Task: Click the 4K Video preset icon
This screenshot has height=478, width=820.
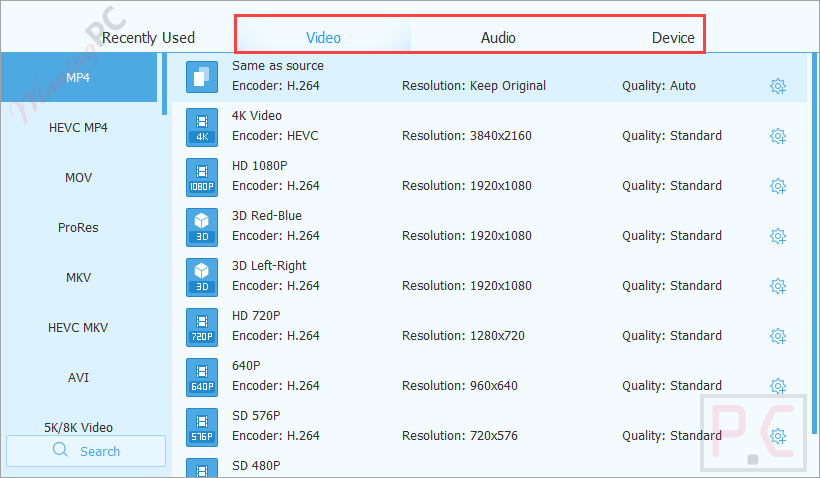Action: [x=202, y=127]
